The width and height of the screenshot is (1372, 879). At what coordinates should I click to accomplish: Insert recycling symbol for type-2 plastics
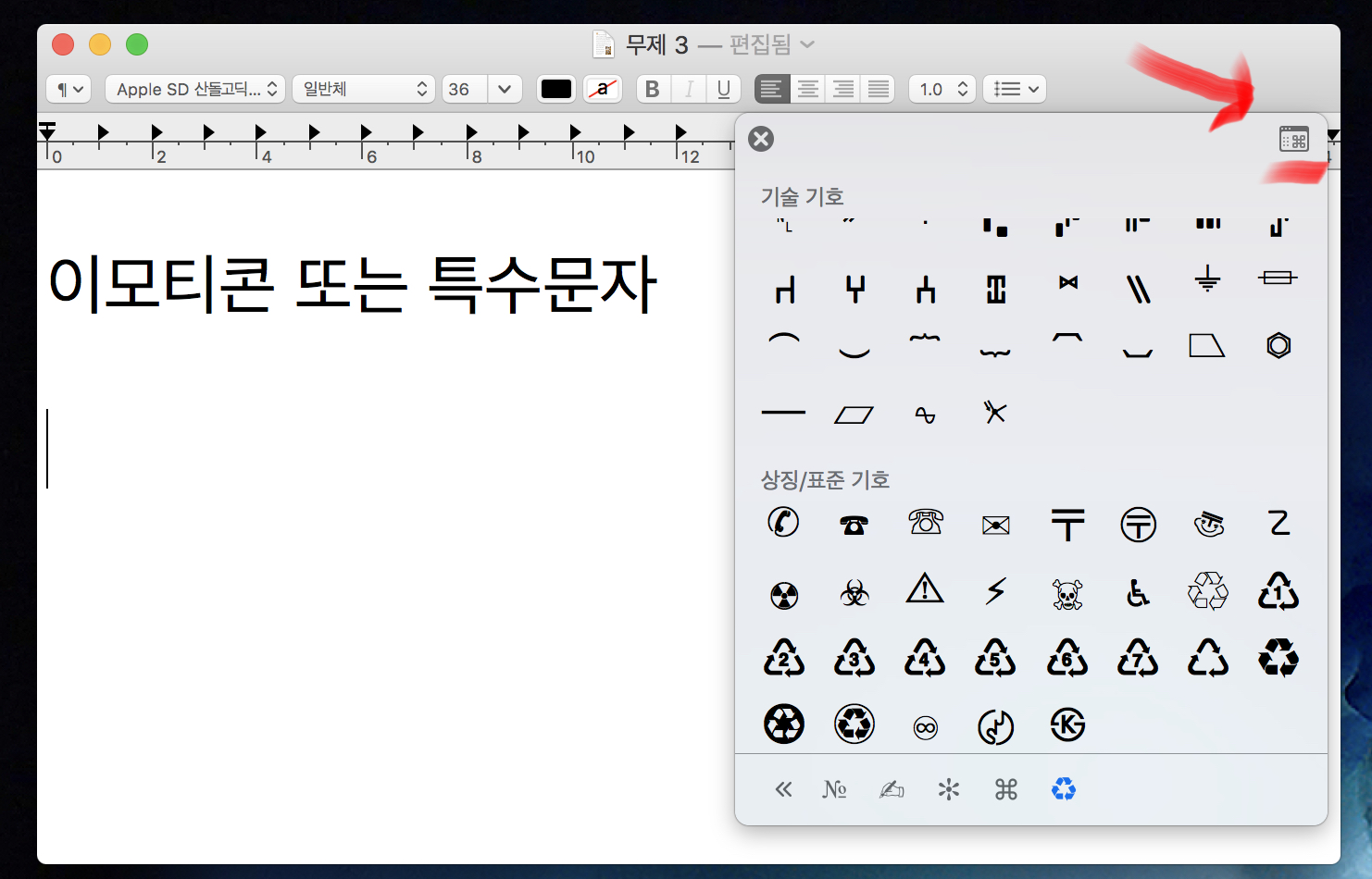[783, 658]
